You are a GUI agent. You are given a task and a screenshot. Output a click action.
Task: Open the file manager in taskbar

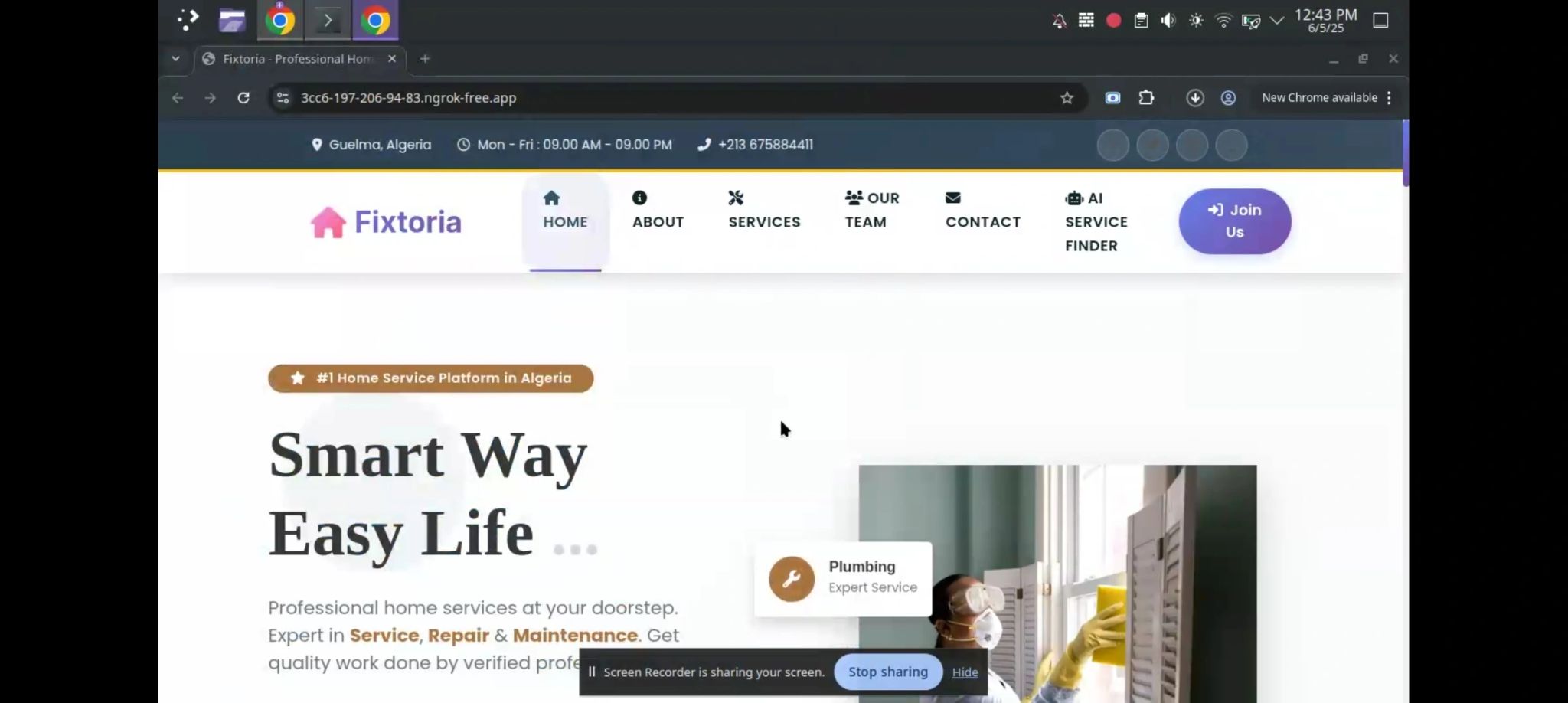pyautogui.click(x=232, y=21)
